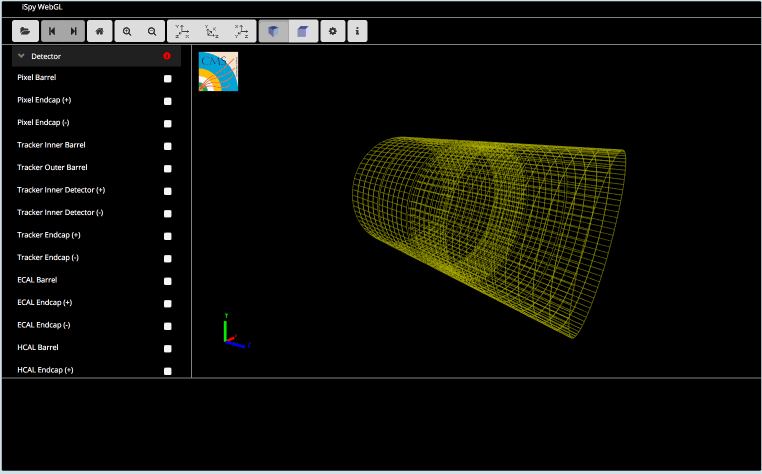This screenshot has width=762, height=474.
Task: Click the CMS logo thumbnail
Action: coord(218,72)
